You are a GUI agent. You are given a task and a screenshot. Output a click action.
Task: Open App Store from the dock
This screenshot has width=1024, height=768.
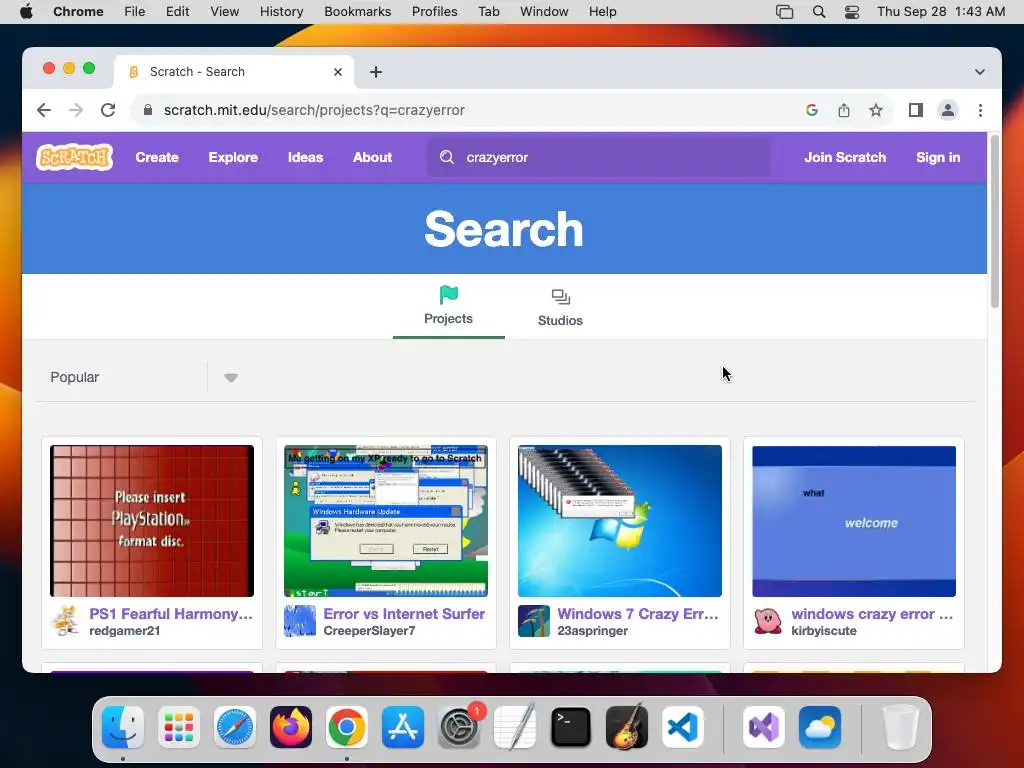click(x=403, y=728)
